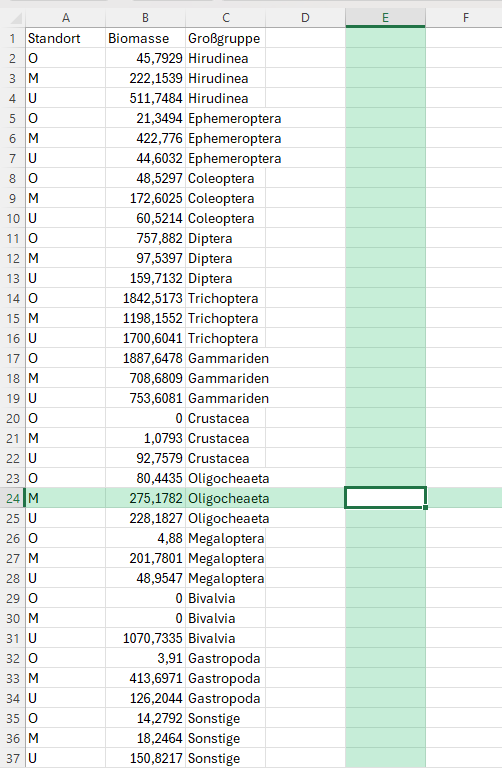502x768 pixels.
Task: Select row 24 header
Action: click(x=13, y=498)
